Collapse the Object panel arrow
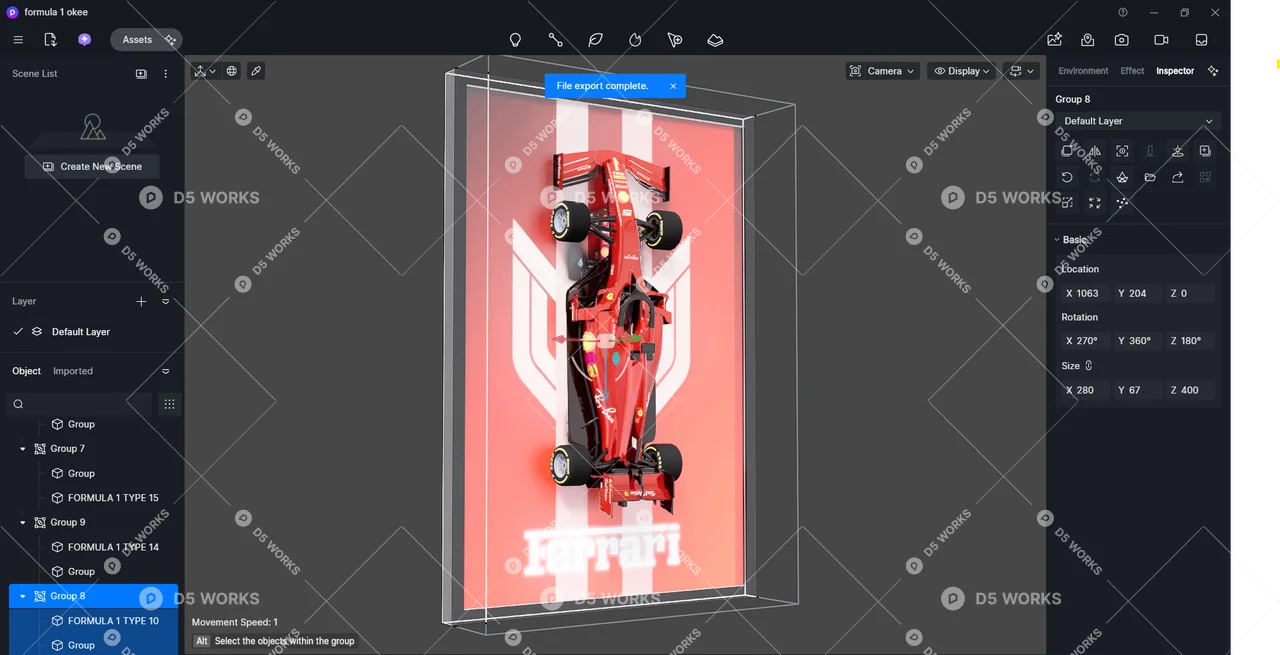The width and height of the screenshot is (1280, 655). (165, 371)
